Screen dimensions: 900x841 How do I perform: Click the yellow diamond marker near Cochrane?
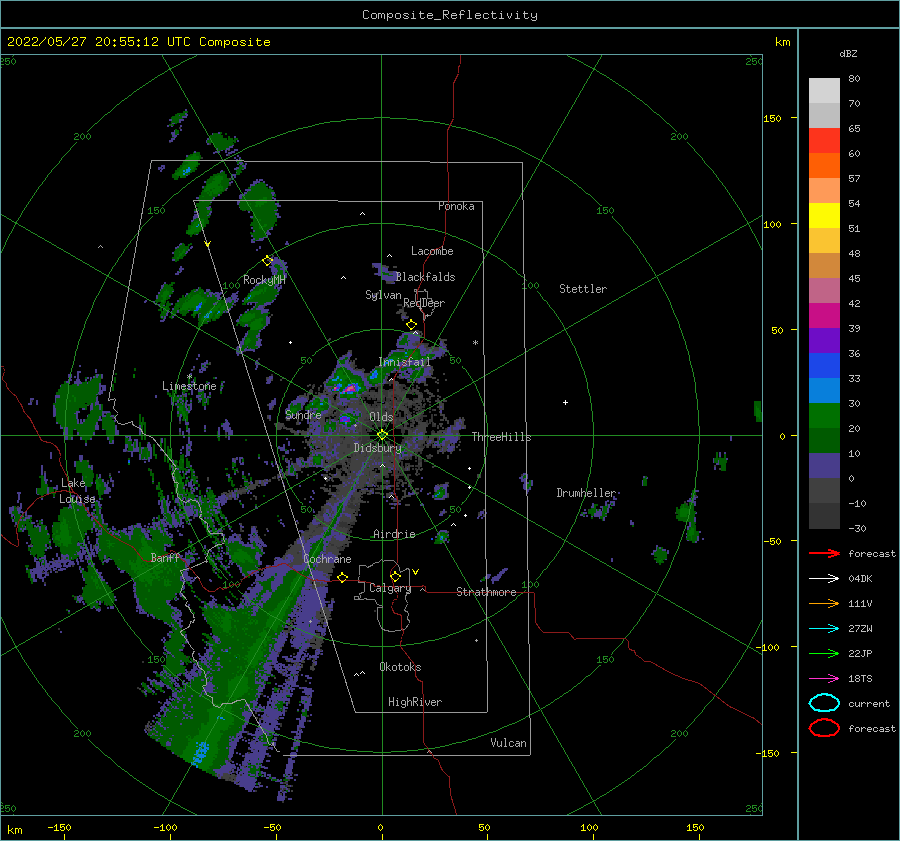click(x=343, y=578)
